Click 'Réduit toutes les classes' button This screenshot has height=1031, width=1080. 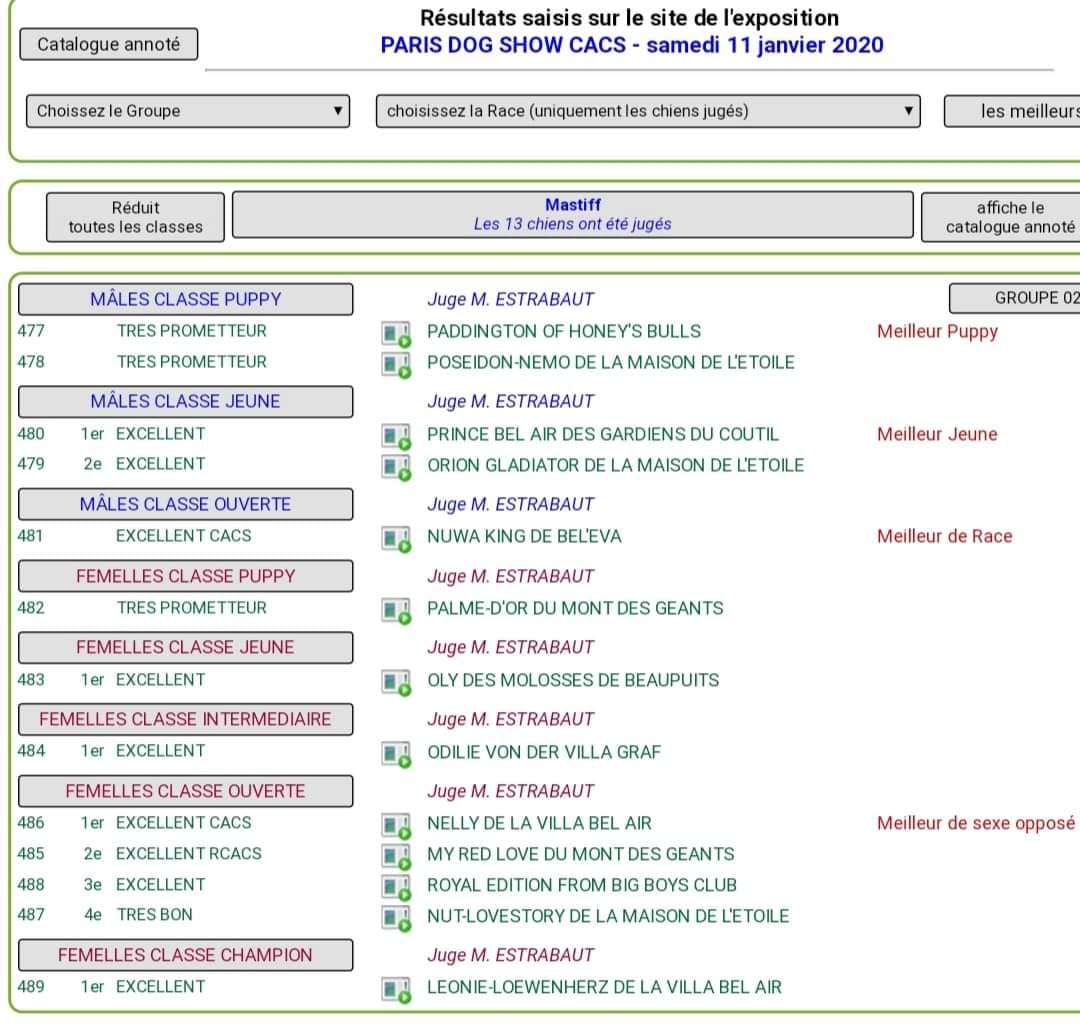(x=136, y=217)
